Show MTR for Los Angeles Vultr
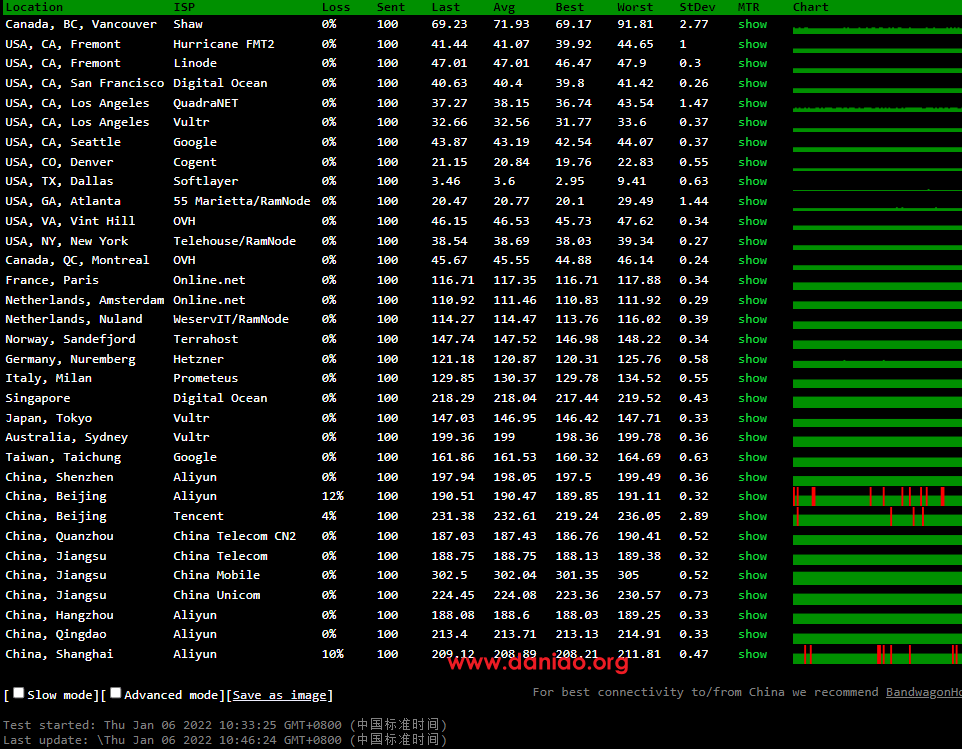The image size is (962, 749). (x=752, y=122)
